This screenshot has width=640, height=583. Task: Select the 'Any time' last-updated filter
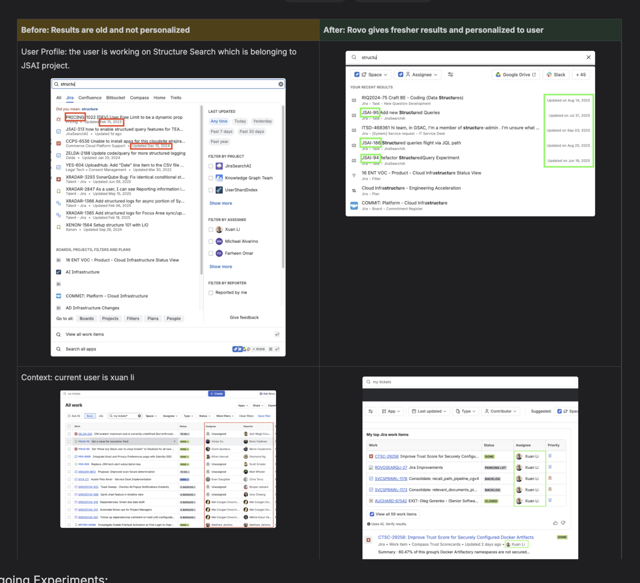[x=219, y=121]
